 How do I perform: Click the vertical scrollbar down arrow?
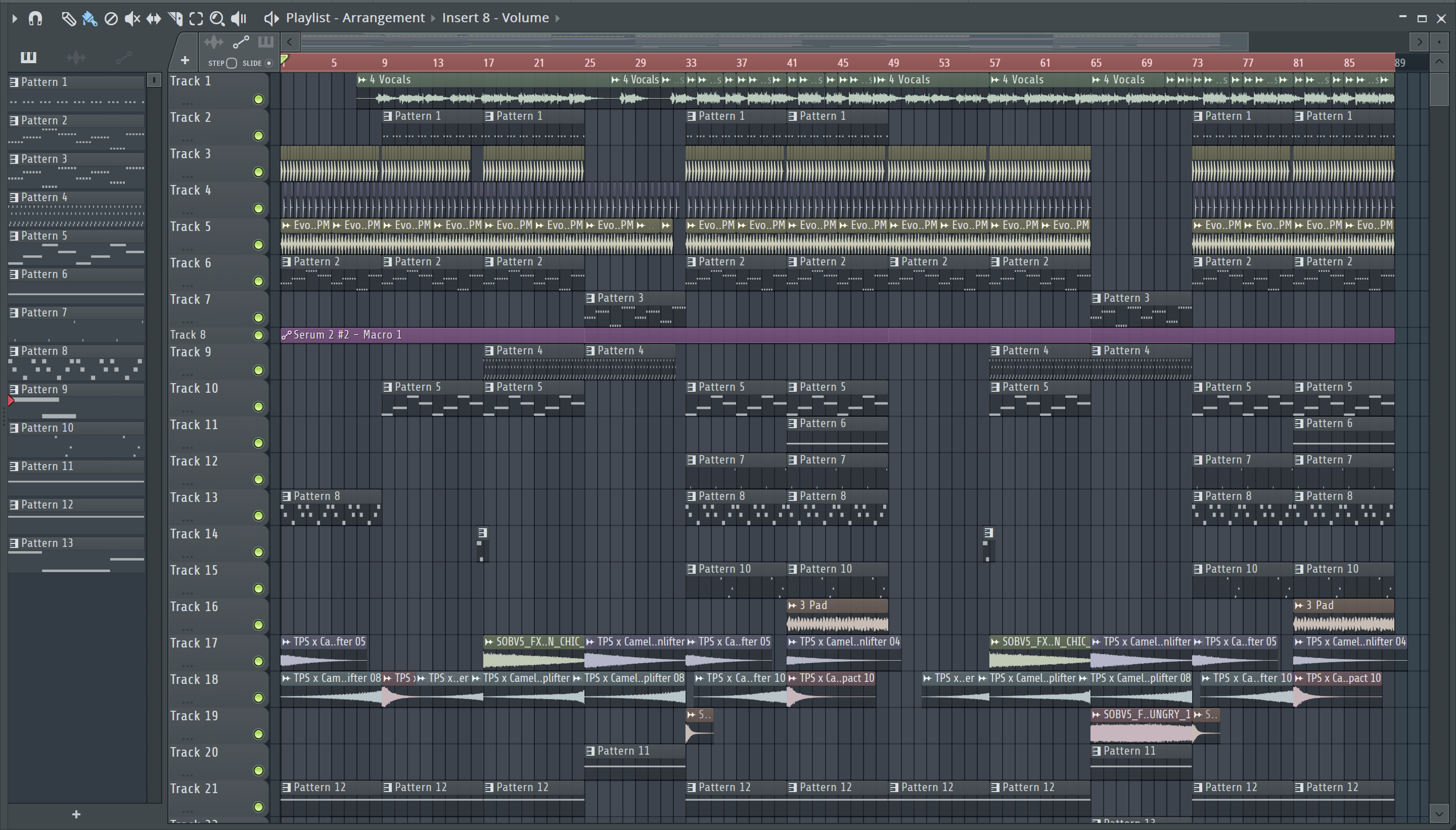pyautogui.click(x=1439, y=813)
